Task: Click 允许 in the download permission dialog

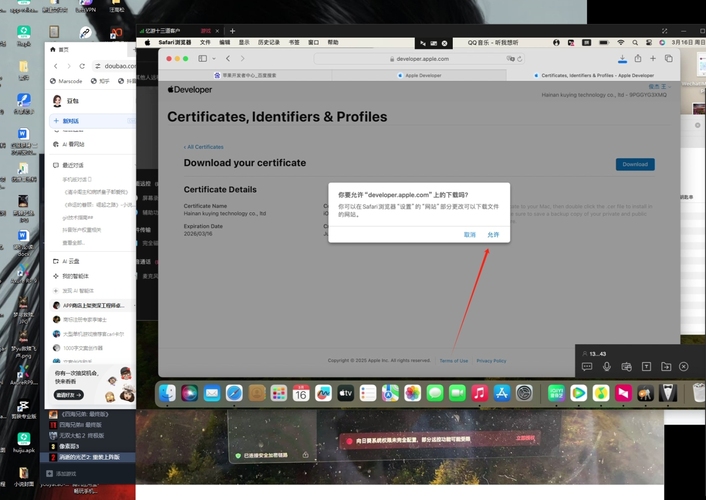Action: tap(493, 235)
